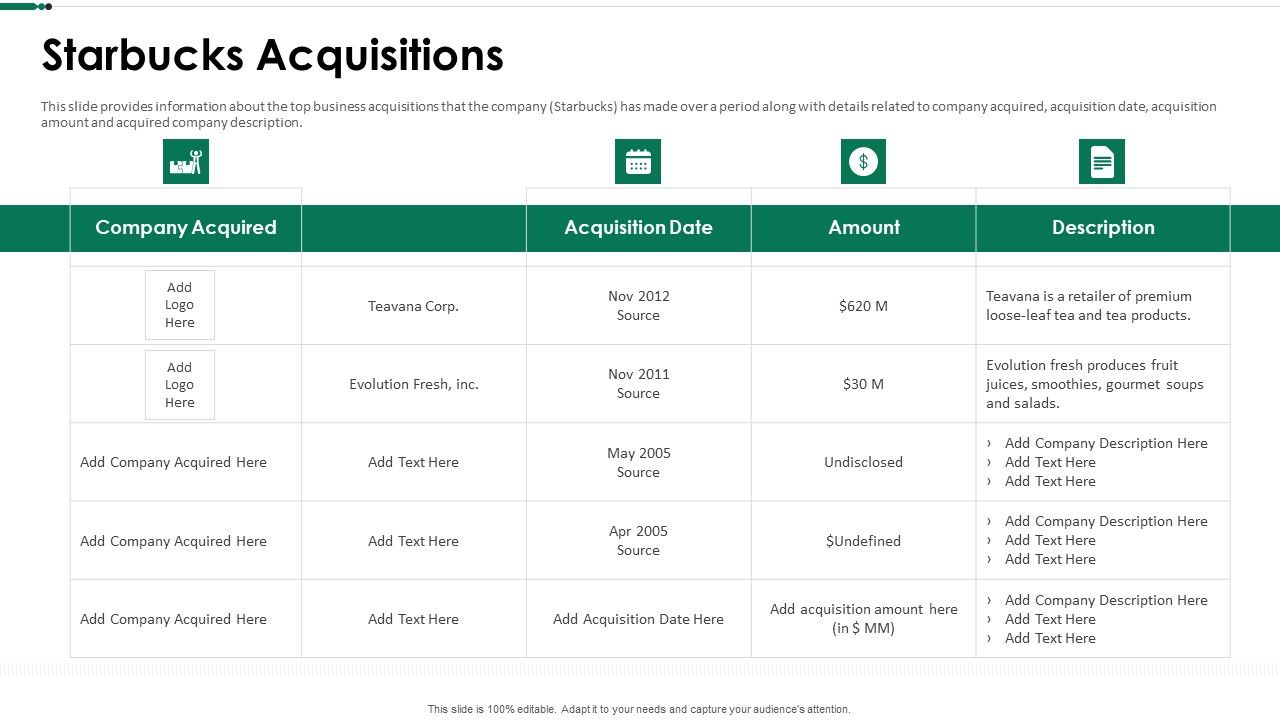Select the 'Apr 2005 Source' date cell

click(639, 541)
